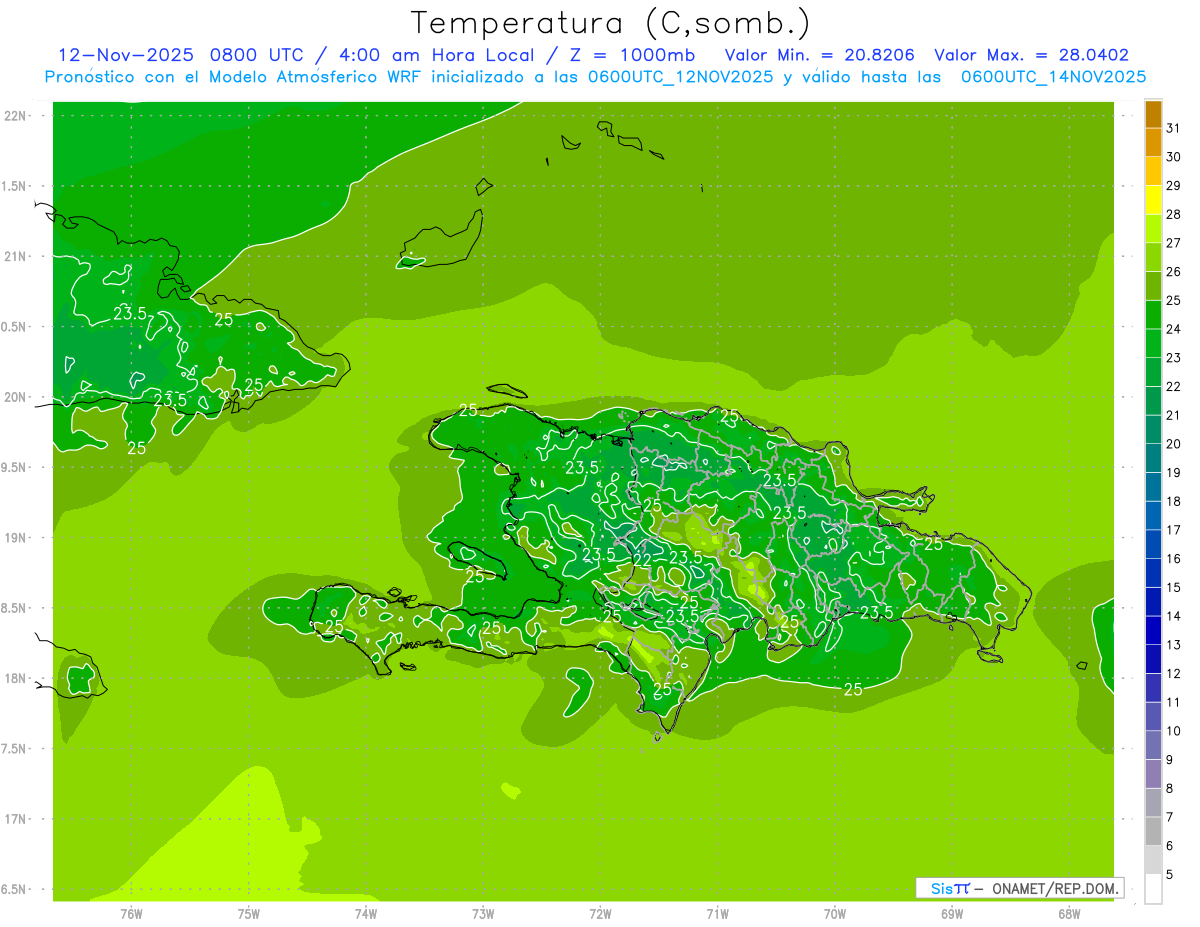Click the "19N" latitude label
Screen dimensions: 1200x927
15,538
